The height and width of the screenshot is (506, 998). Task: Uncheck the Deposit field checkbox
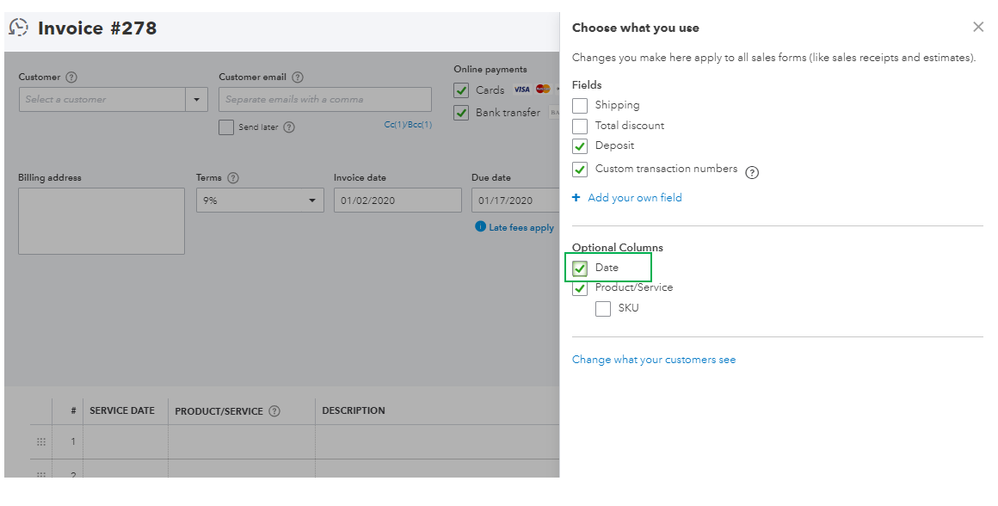(580, 146)
